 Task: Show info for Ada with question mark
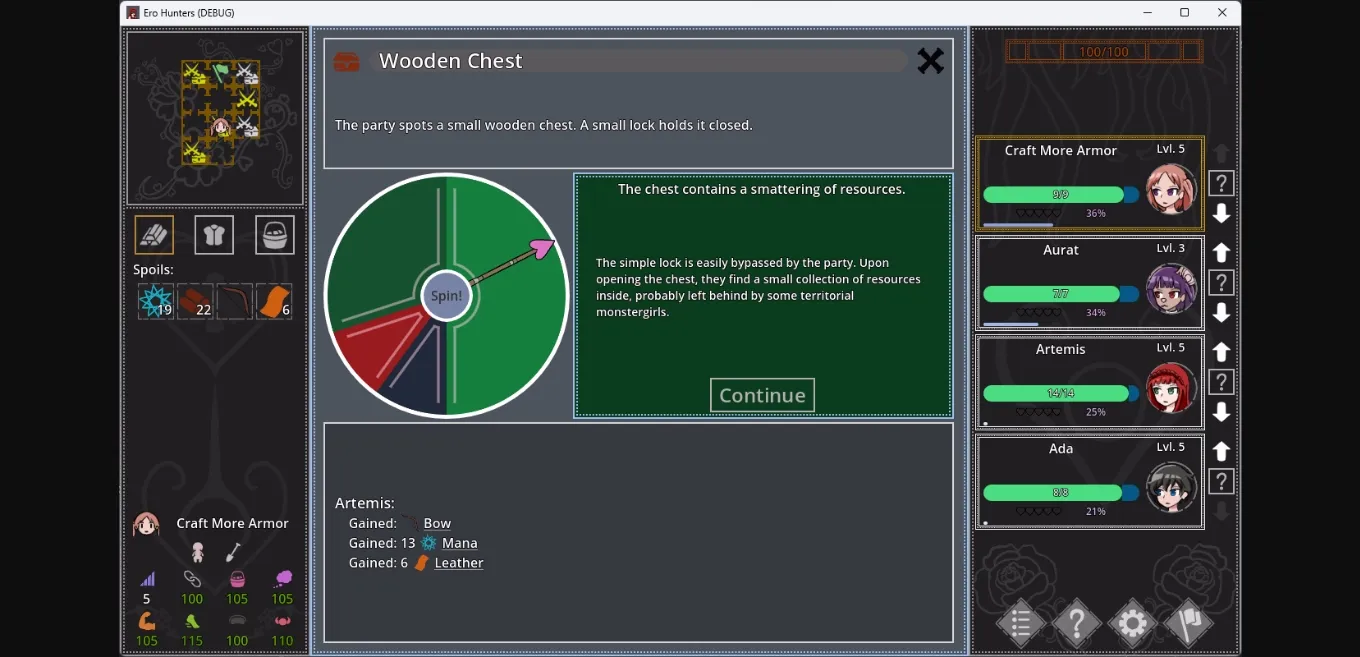click(x=1221, y=482)
